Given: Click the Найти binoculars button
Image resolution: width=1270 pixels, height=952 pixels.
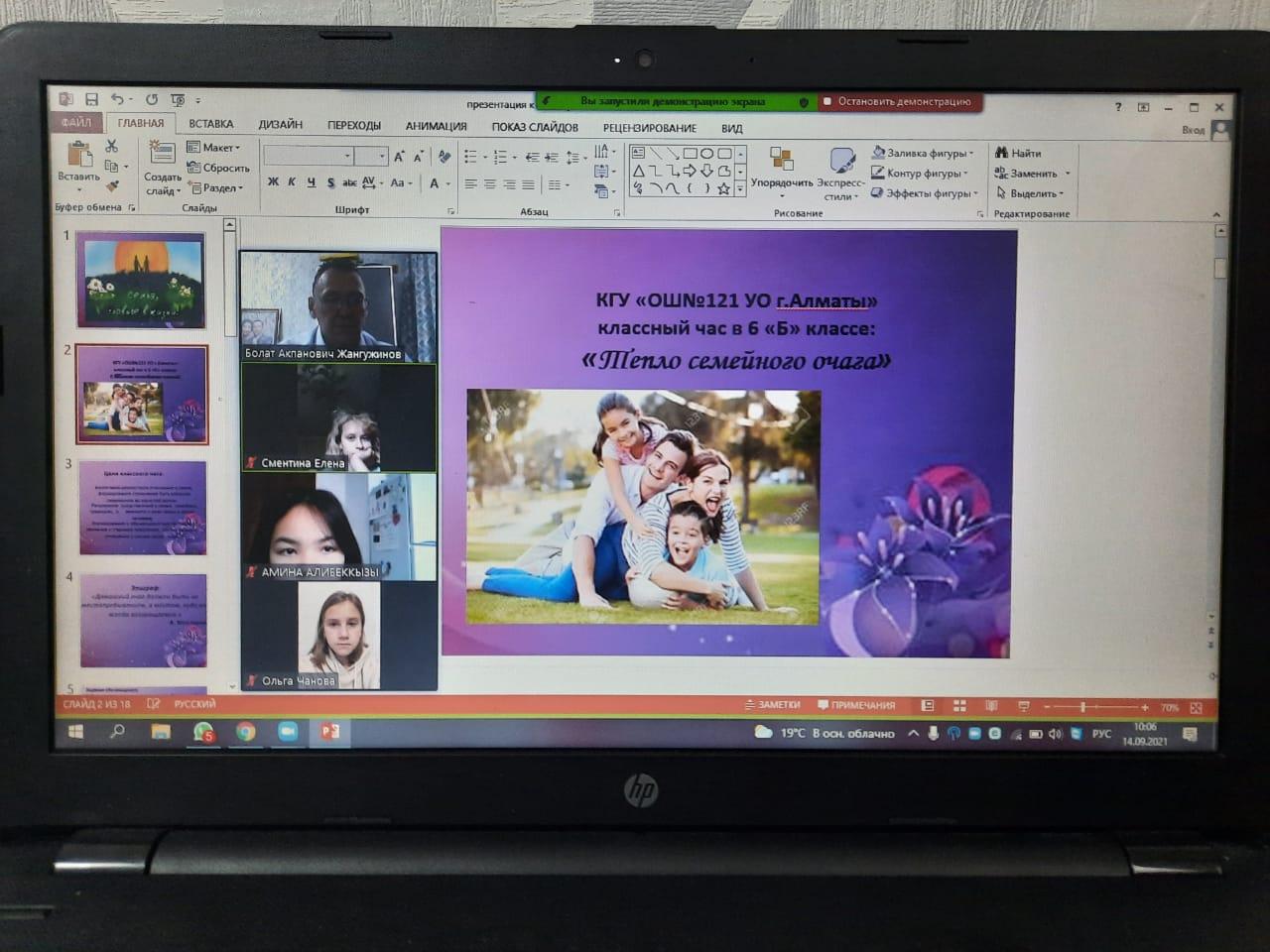Looking at the screenshot, I should point(1018,153).
